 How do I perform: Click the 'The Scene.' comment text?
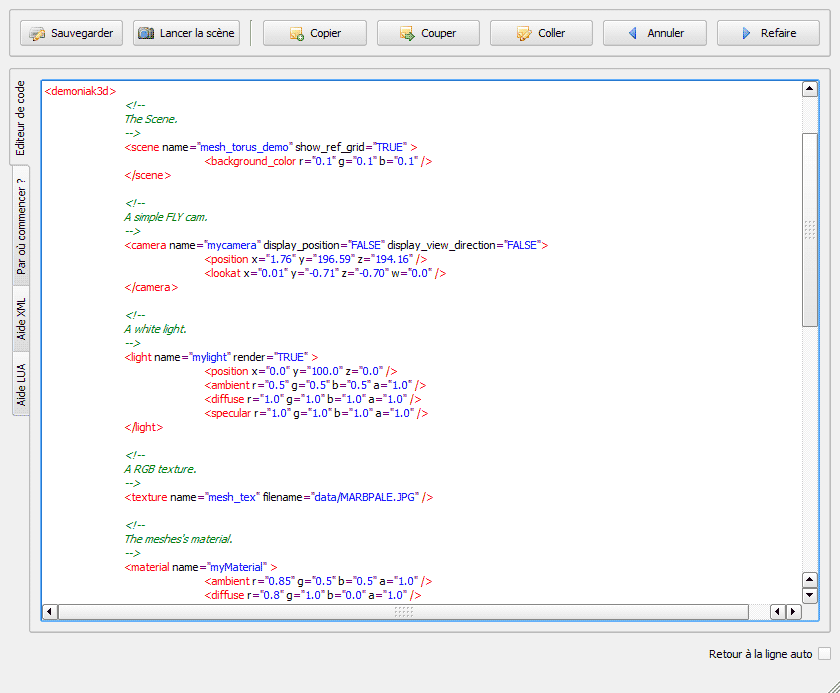pos(151,119)
